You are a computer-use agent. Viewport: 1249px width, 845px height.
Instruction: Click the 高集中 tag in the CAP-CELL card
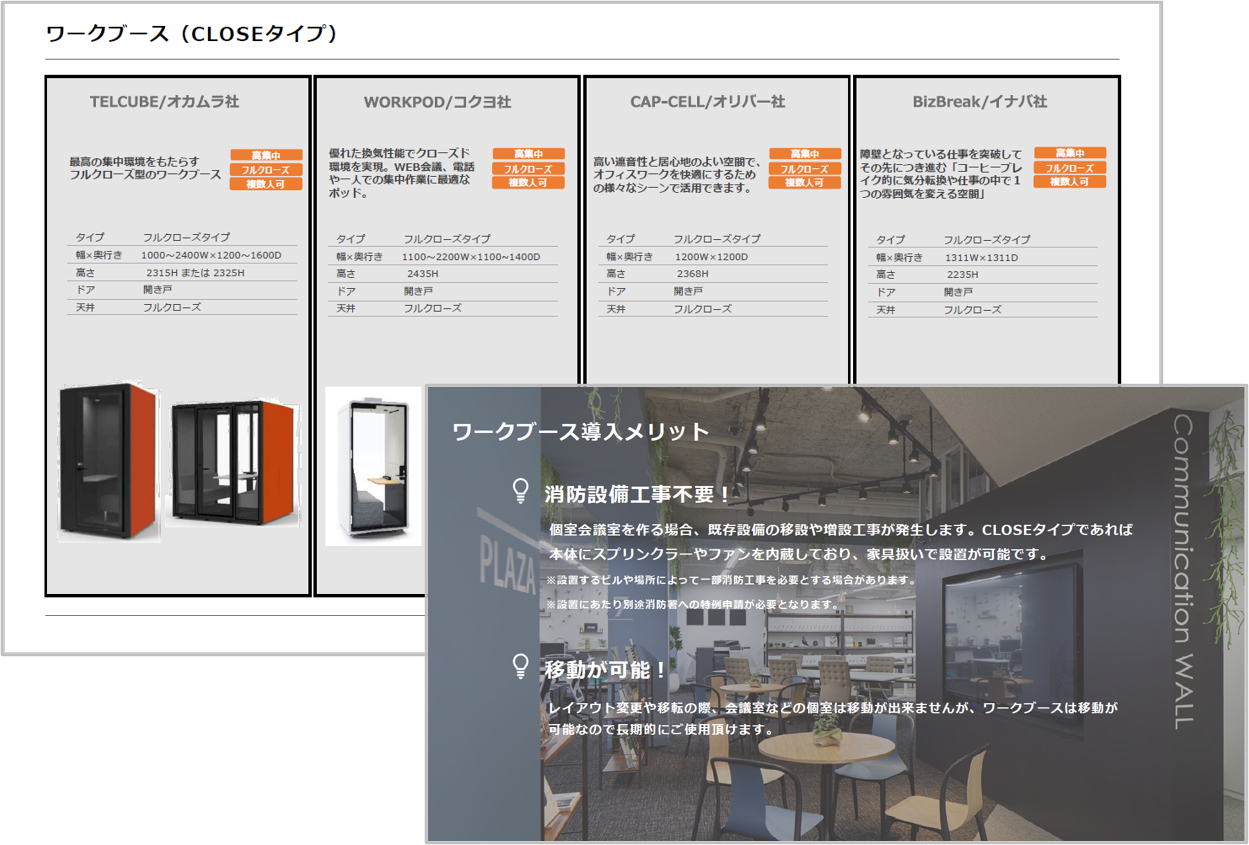(805, 154)
